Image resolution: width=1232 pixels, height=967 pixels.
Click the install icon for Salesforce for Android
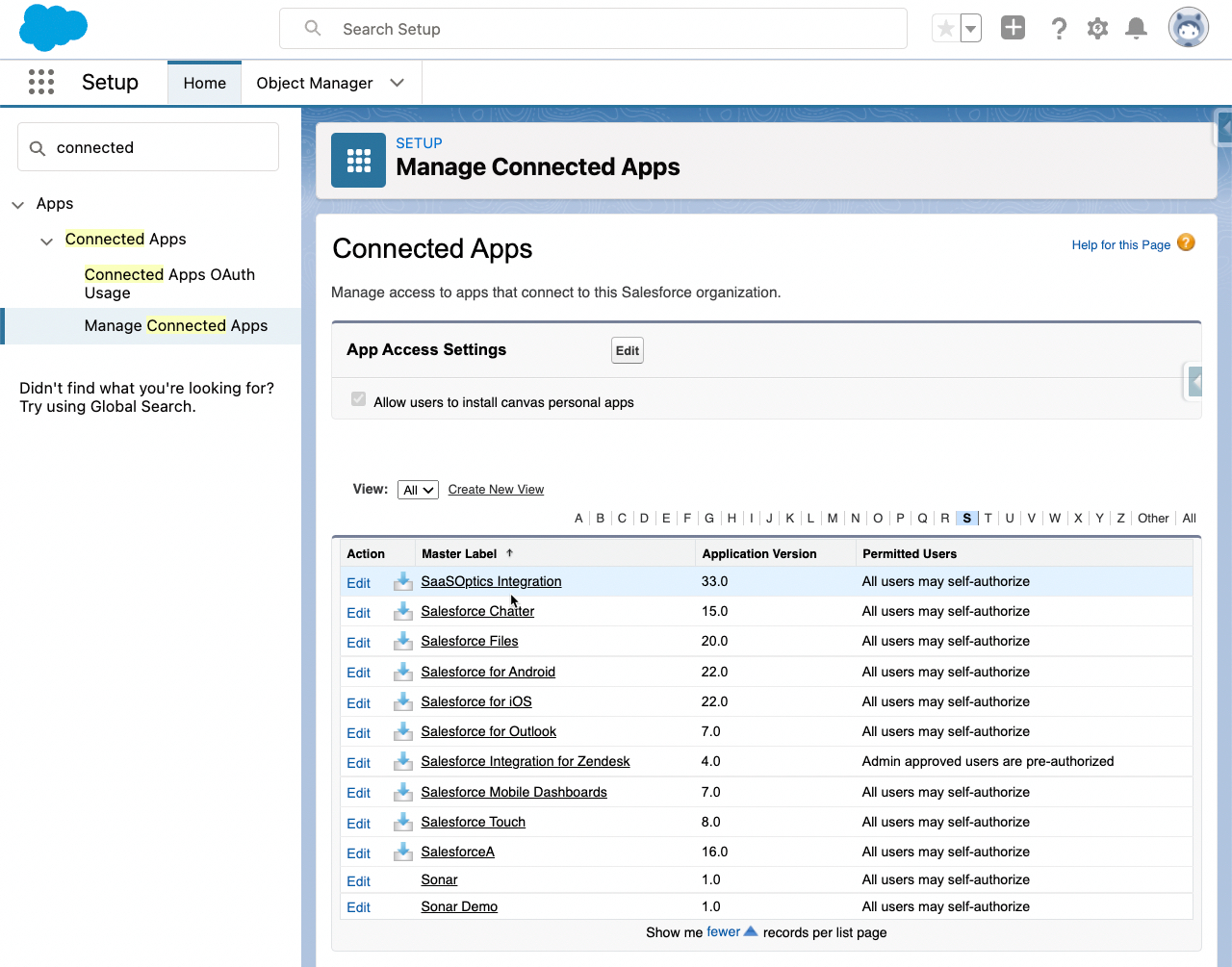[403, 672]
